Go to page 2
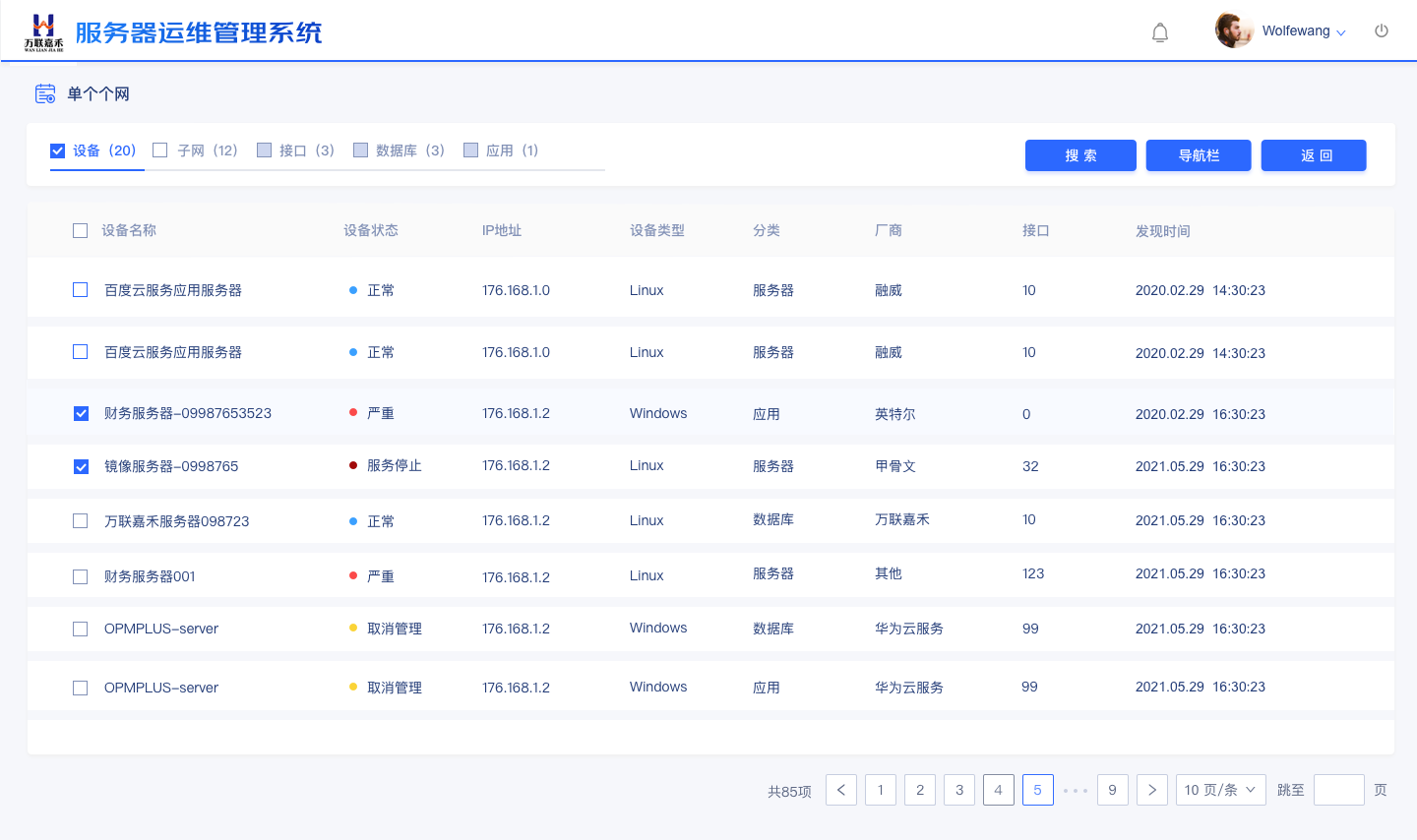This screenshot has height=840, width=1417. point(920,790)
